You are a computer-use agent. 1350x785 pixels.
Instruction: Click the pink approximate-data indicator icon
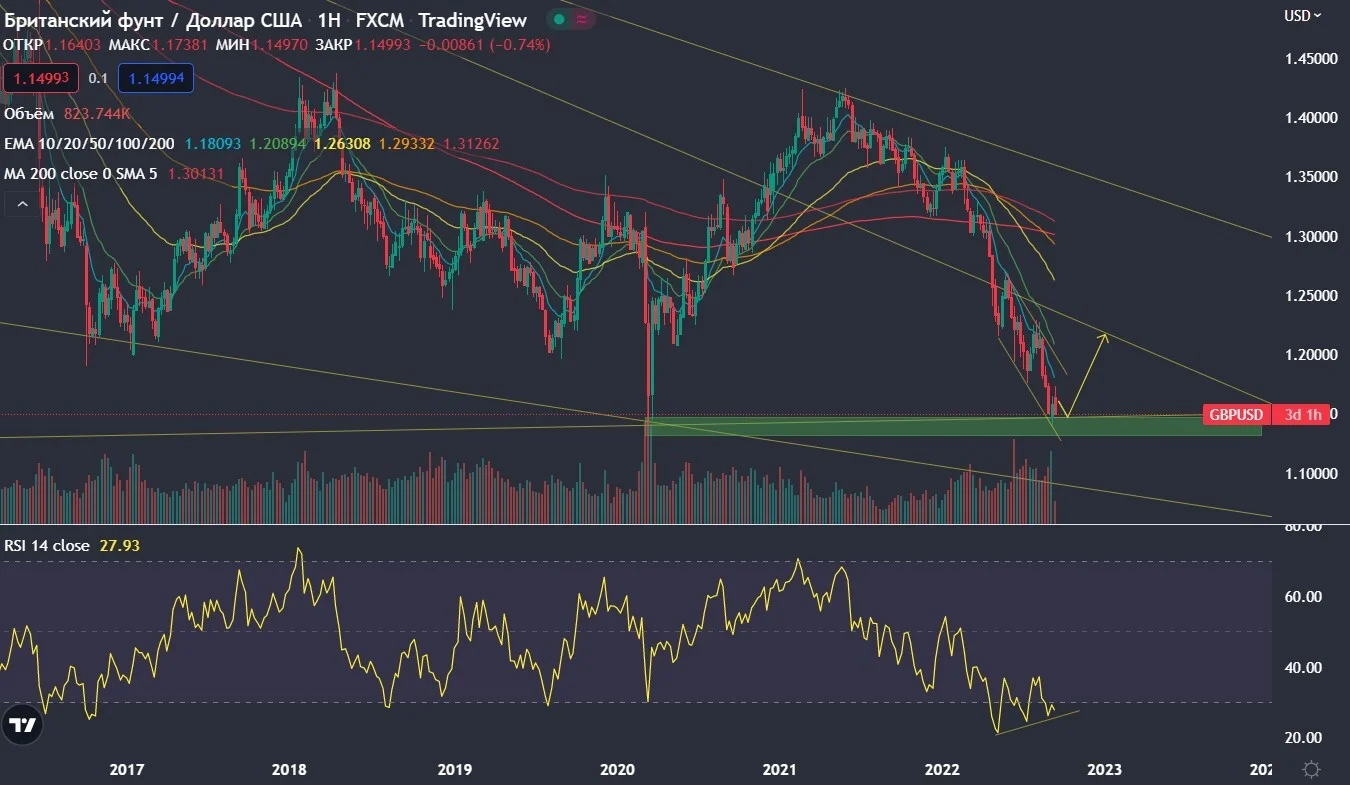click(x=581, y=20)
